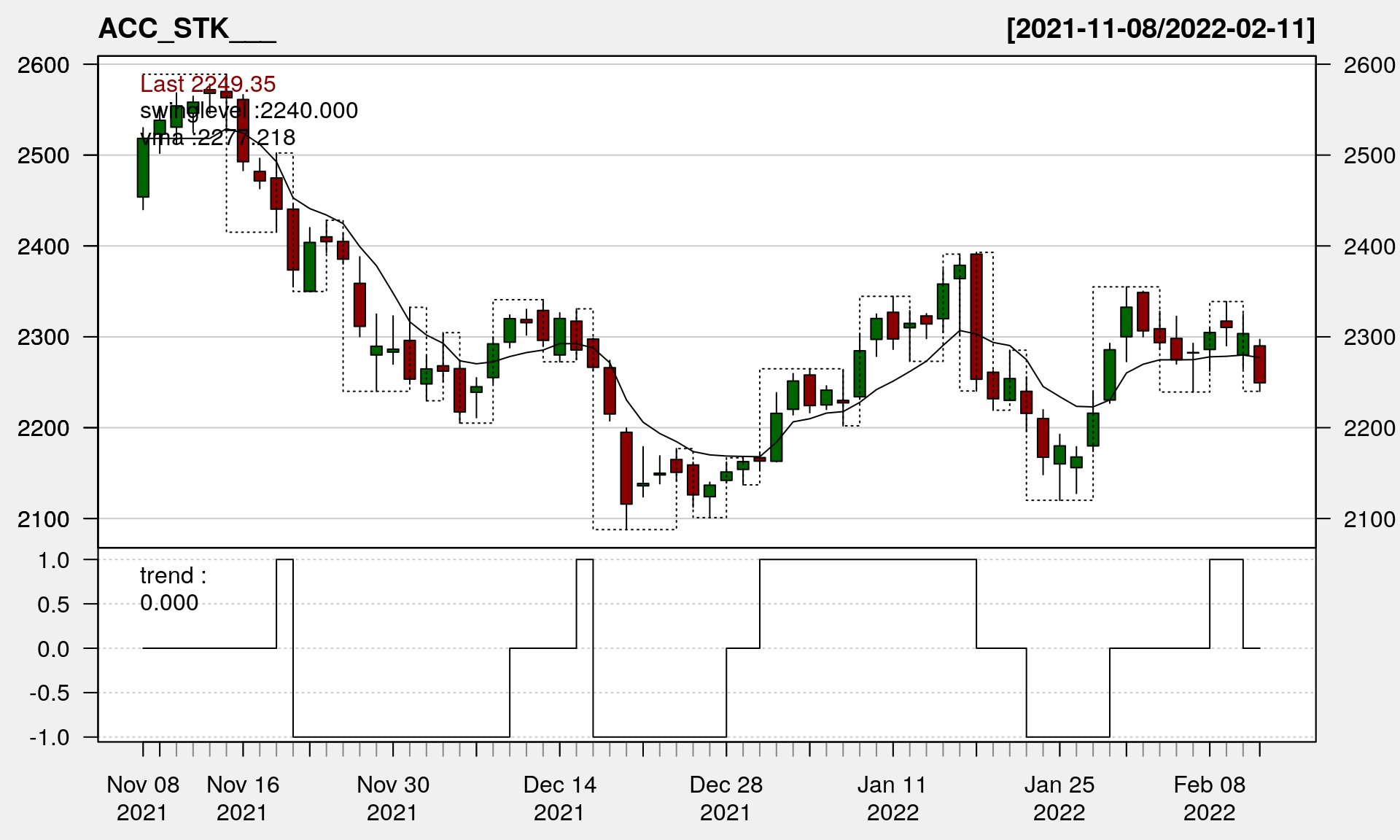
Task: Click the Jan 11 2022 date label
Action: point(892,798)
